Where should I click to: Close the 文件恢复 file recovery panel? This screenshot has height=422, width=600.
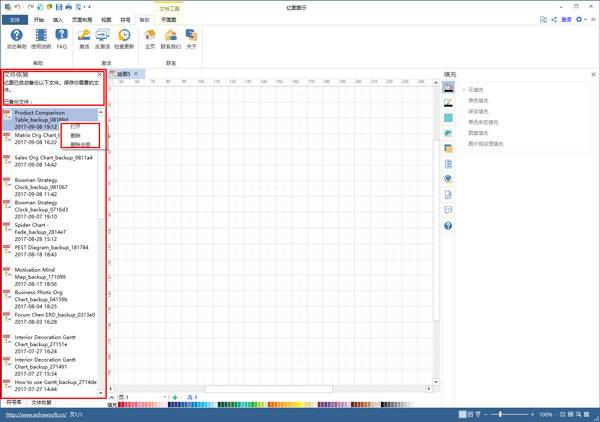(99, 74)
